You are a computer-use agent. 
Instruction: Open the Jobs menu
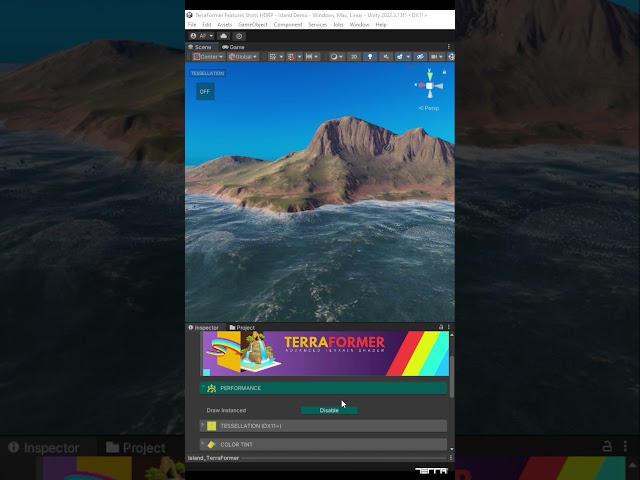click(x=338, y=24)
